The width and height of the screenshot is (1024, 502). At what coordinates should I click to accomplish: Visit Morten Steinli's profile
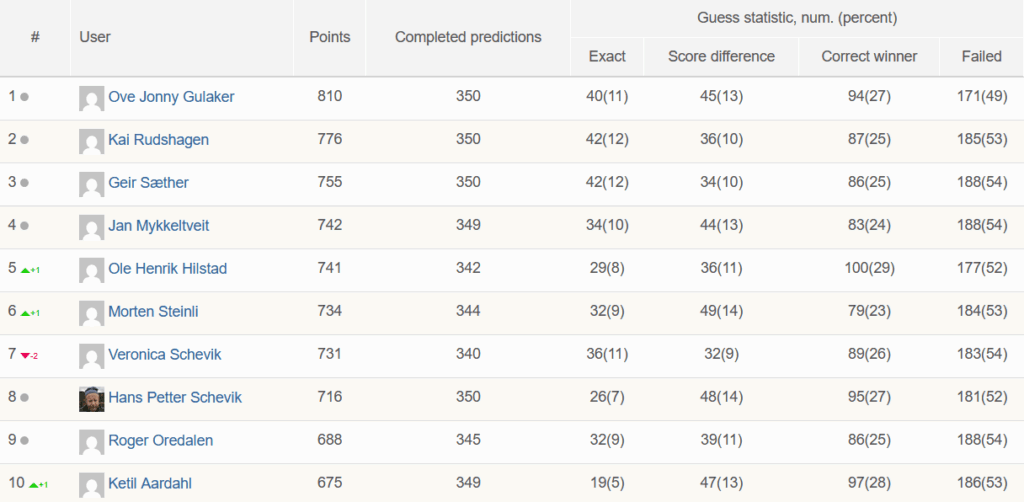click(153, 311)
